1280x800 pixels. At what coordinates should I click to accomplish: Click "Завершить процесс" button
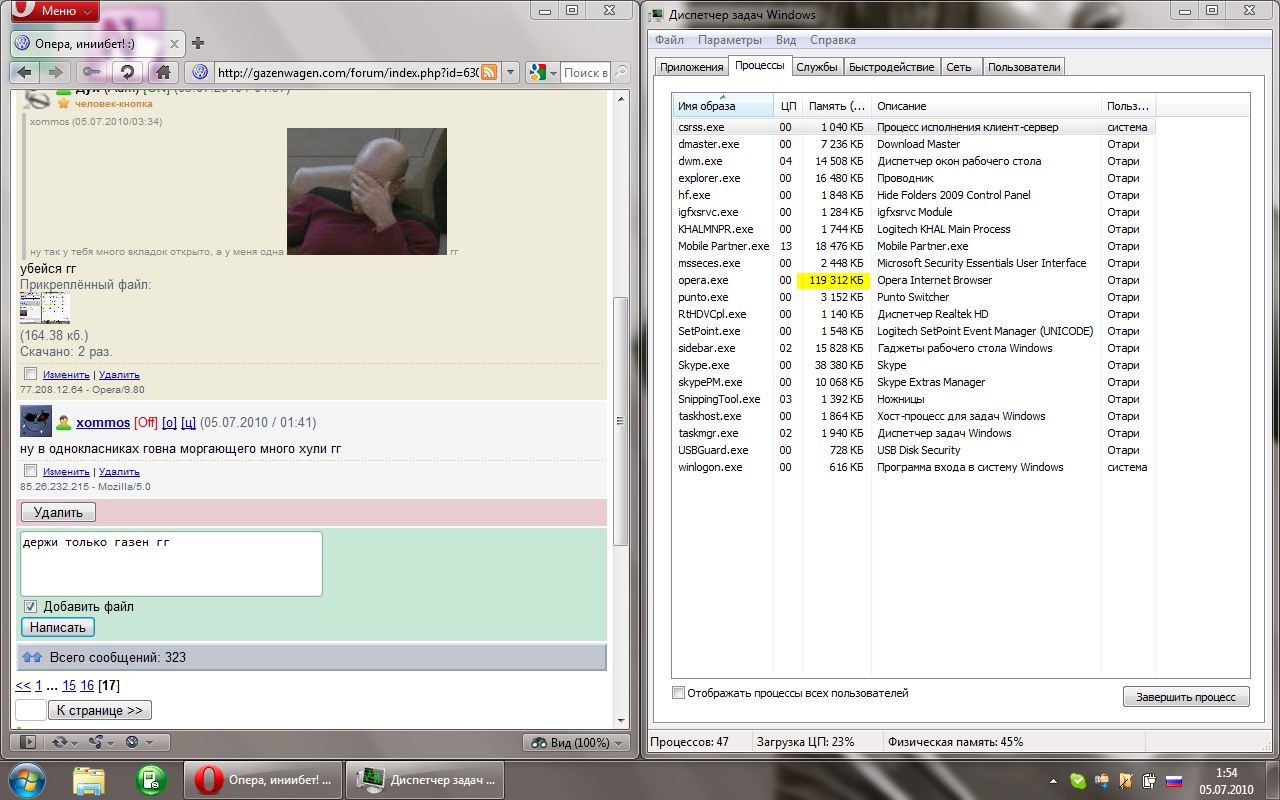[1186, 697]
